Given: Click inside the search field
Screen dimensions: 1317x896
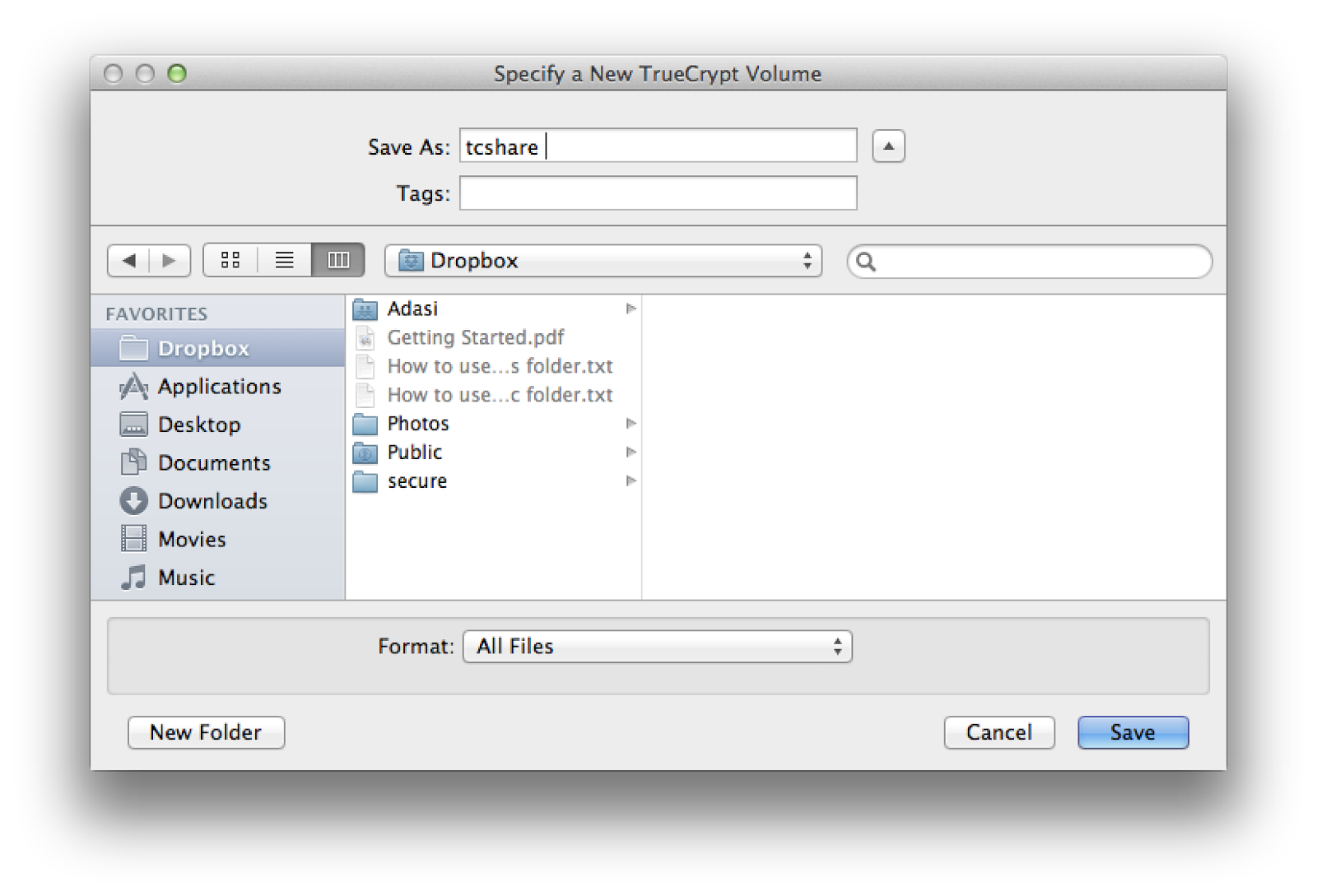Looking at the screenshot, I should tap(1027, 261).
